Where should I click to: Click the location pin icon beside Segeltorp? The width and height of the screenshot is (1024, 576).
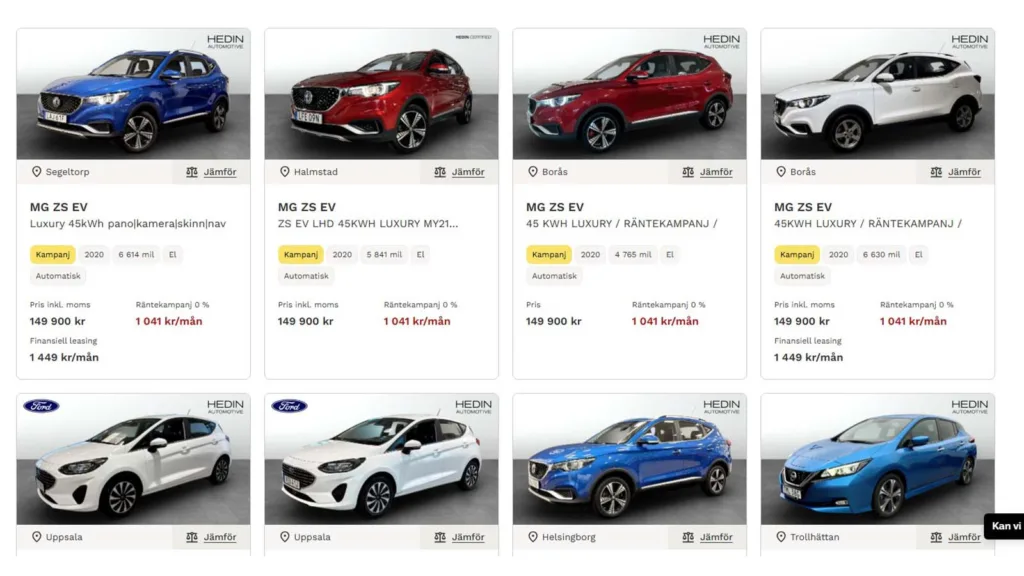[37, 172]
